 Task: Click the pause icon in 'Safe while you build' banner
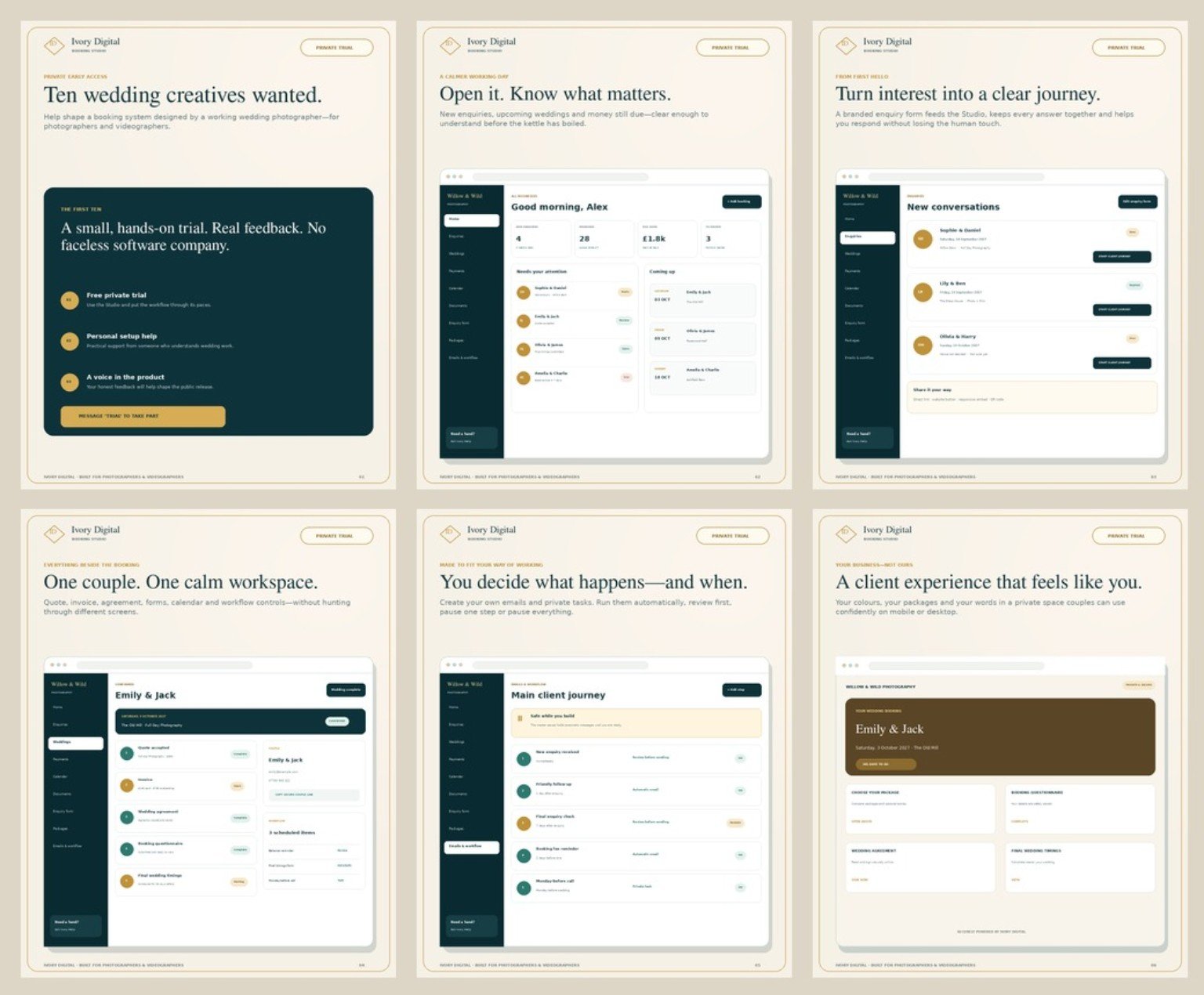[520, 718]
